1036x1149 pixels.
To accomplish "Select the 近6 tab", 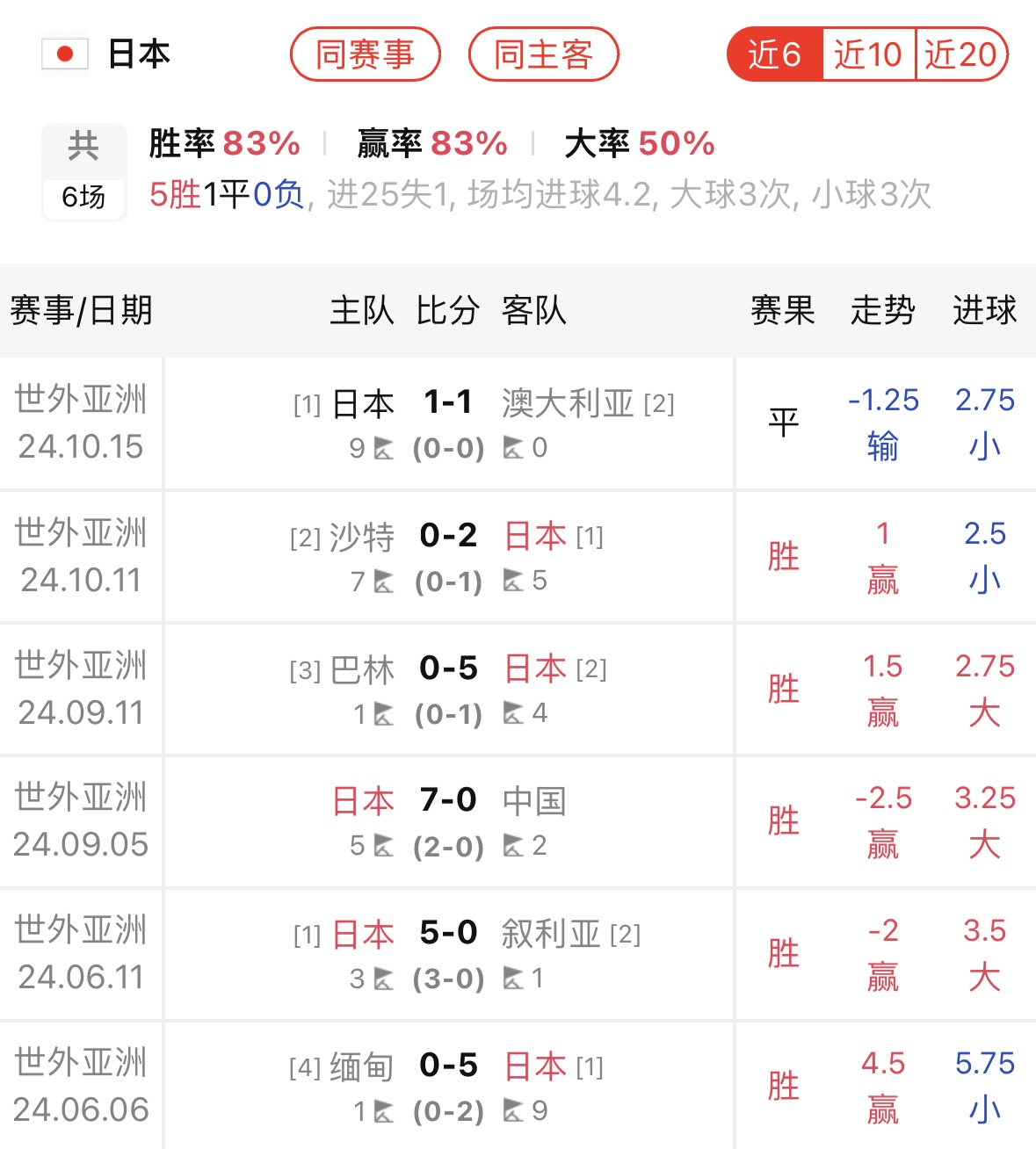I will [773, 54].
